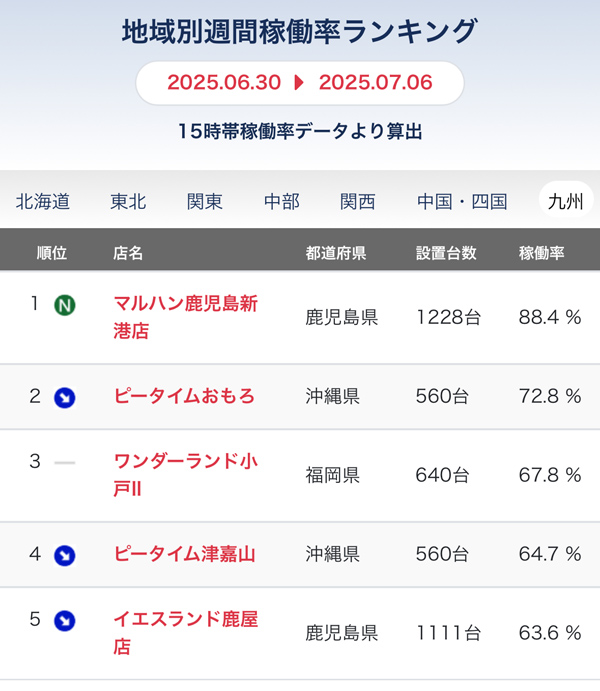Image resolution: width=600 pixels, height=691 pixels.
Task: Click the 稼働率 column header
Action: 541,253
